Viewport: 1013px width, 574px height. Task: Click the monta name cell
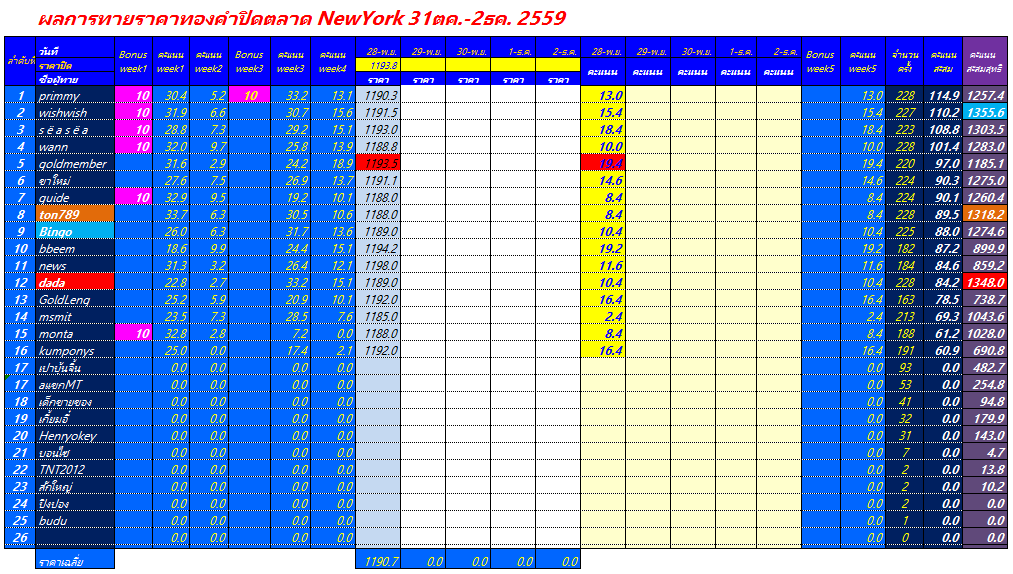75,334
